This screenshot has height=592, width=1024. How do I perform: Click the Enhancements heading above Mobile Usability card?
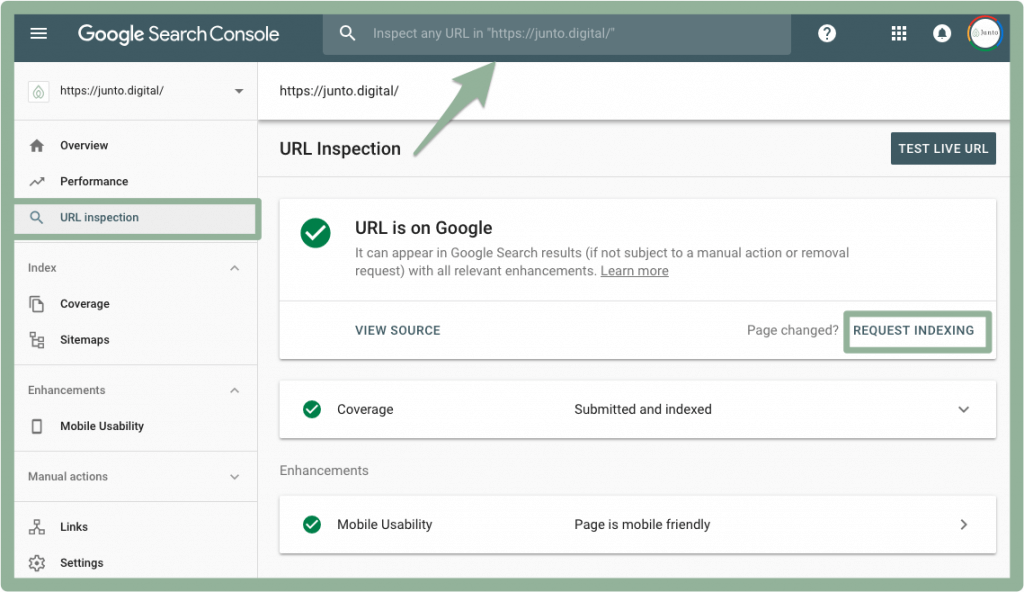pos(324,470)
